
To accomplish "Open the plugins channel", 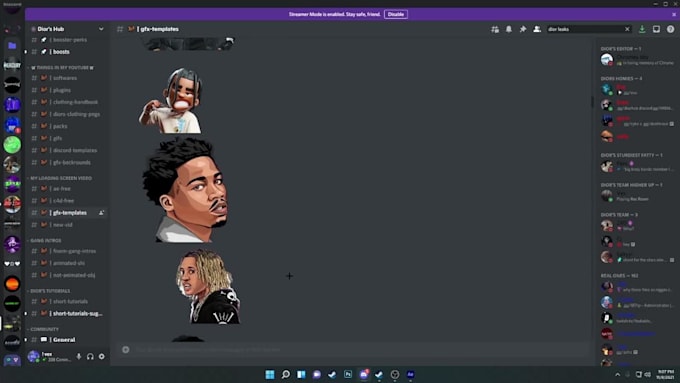I will pyautogui.click(x=67, y=90).
